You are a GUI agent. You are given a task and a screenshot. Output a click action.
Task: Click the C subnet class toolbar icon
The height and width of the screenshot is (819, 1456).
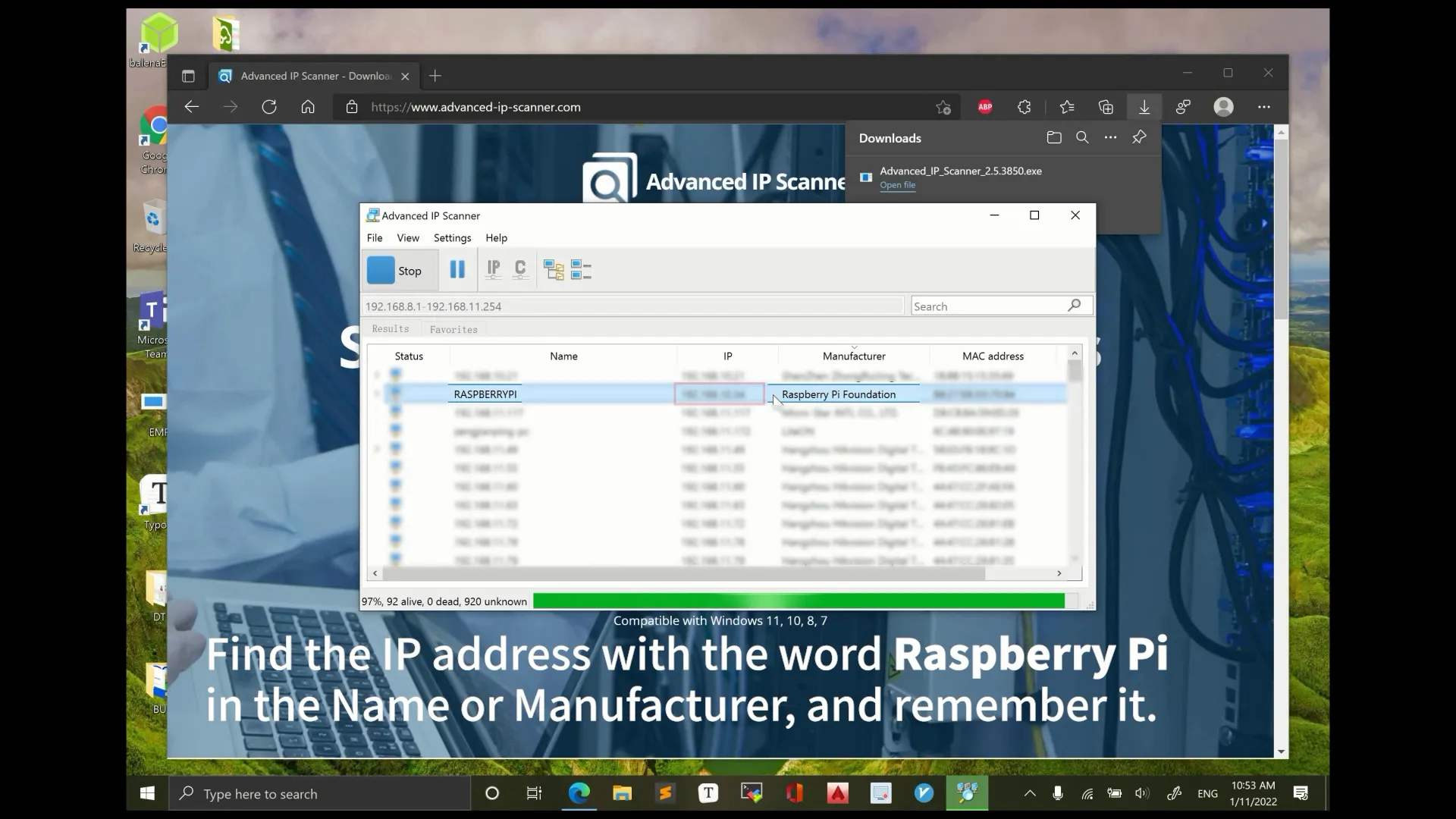pos(520,270)
